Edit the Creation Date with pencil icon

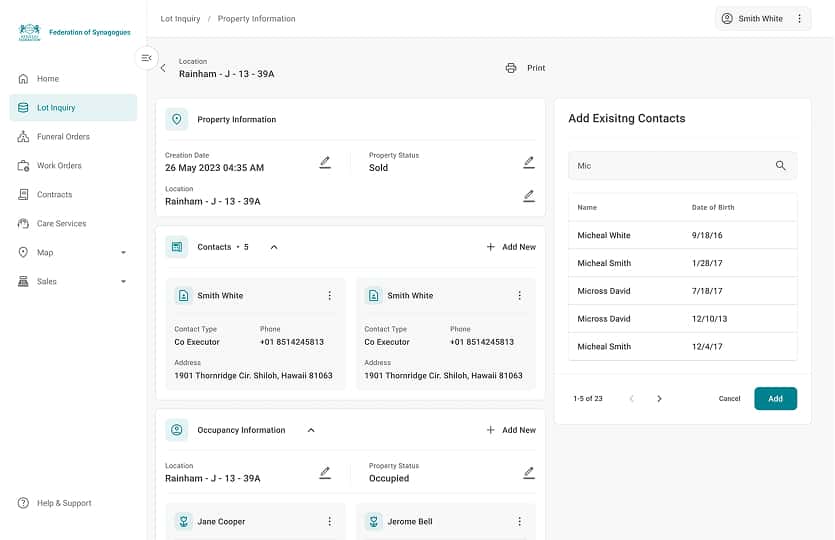[325, 162]
